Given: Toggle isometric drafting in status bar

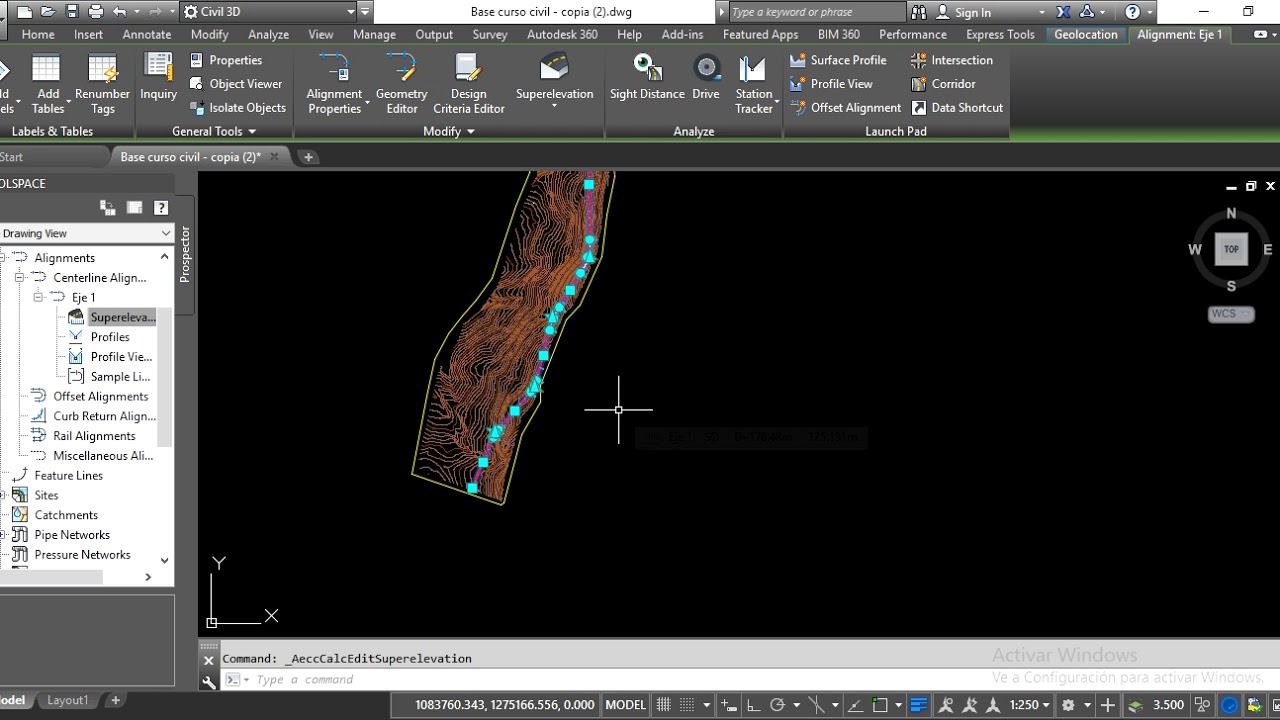Looking at the screenshot, I should [x=815, y=705].
